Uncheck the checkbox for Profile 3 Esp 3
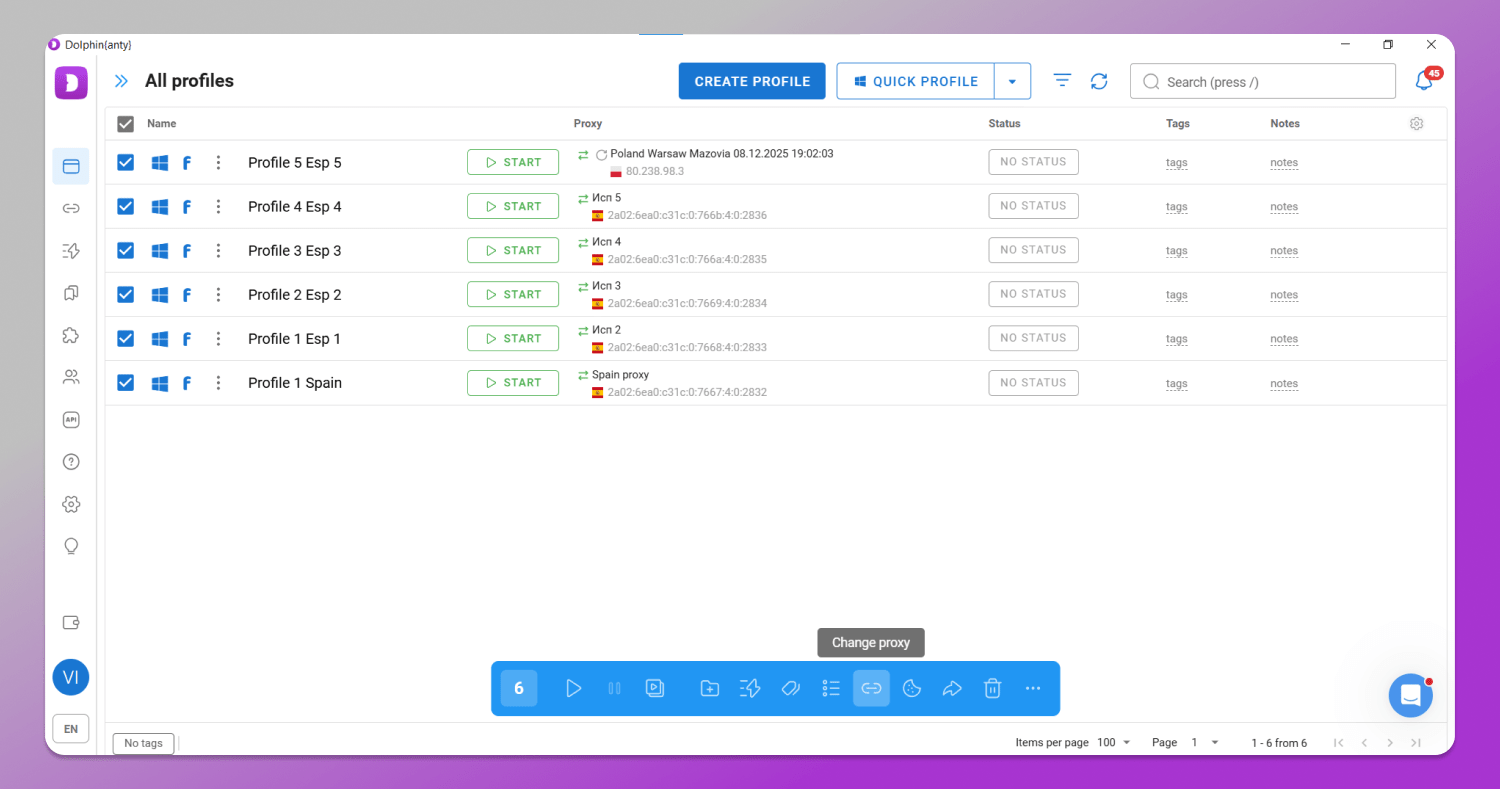Screen dimensions: 1500x789 [125, 250]
